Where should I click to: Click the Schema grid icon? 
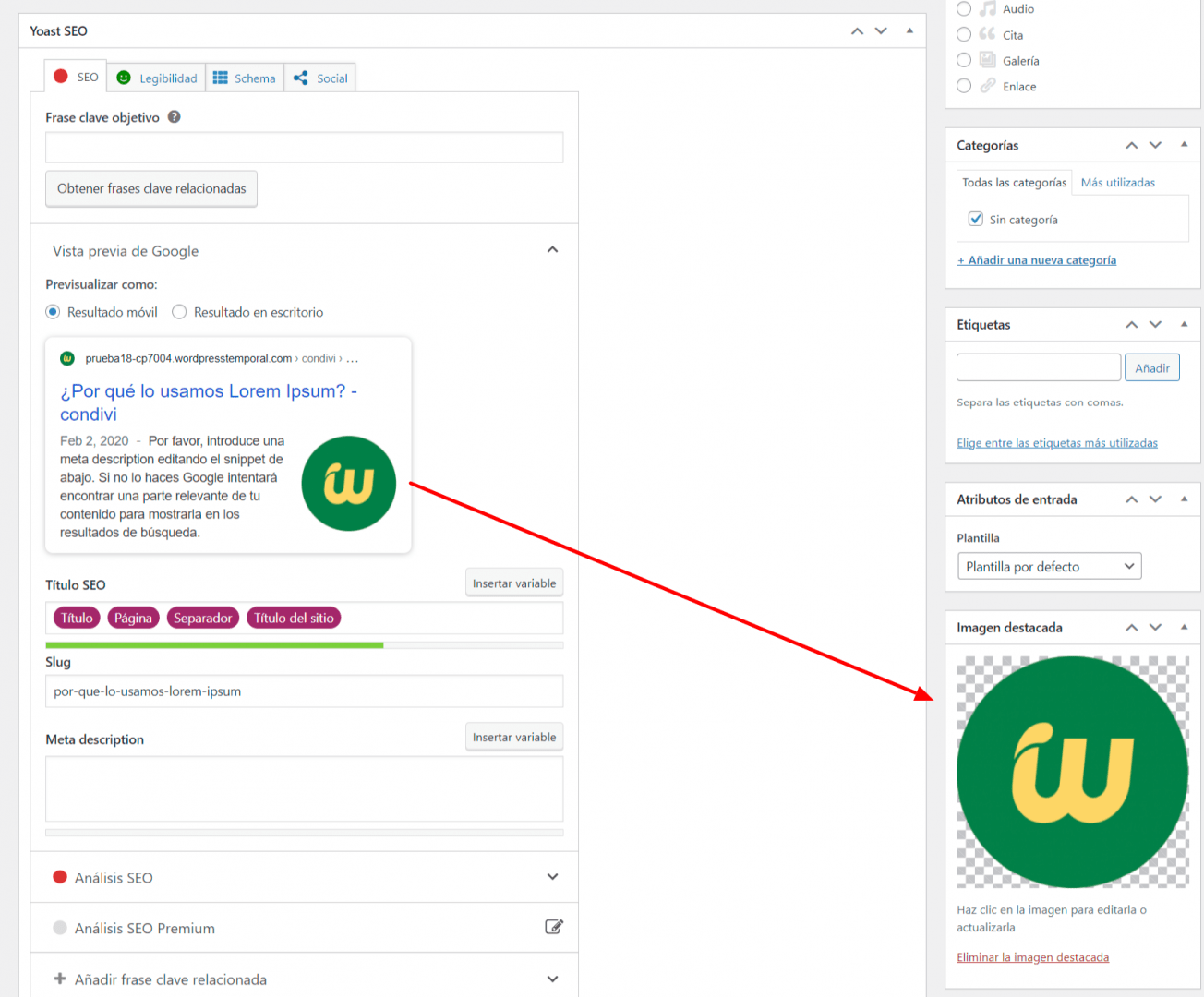pos(220,78)
